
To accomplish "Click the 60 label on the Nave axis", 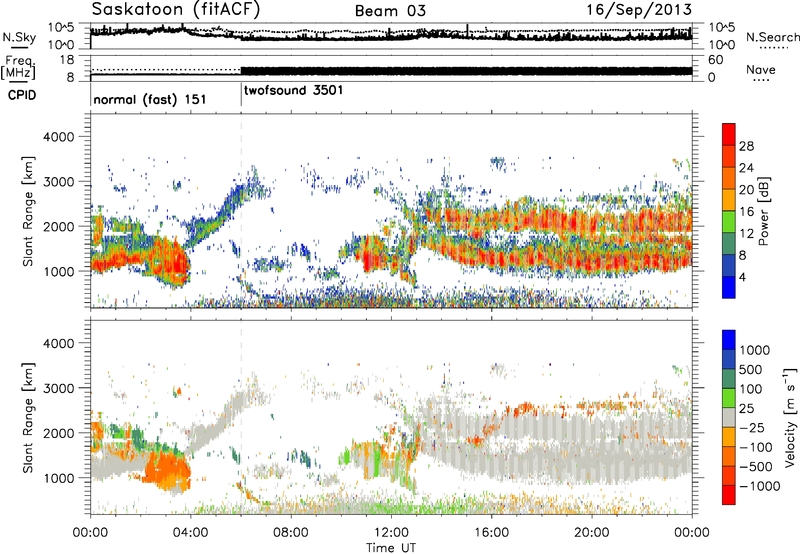I will 715,60.
